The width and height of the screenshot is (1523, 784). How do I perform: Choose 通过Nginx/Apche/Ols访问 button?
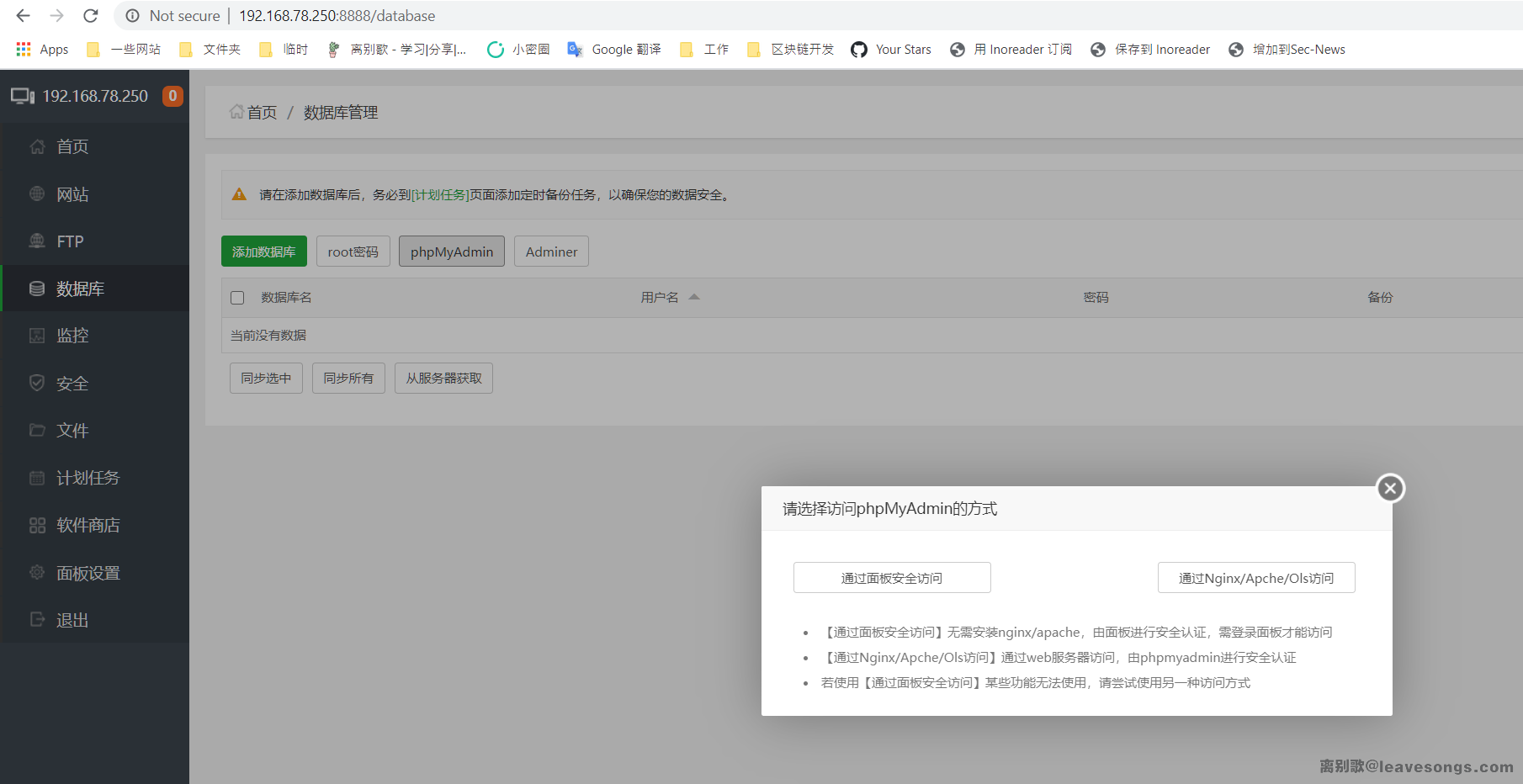point(1255,578)
